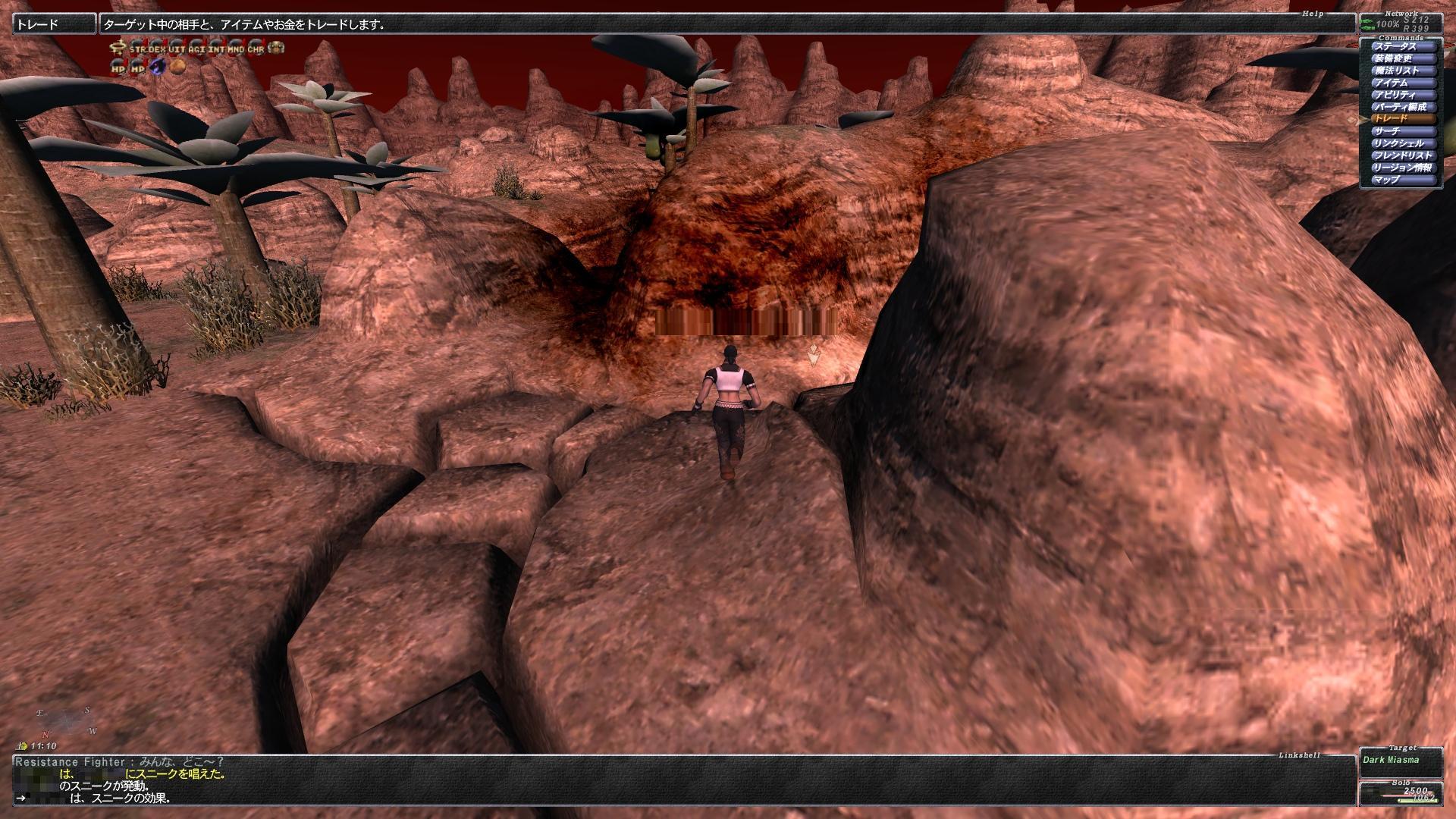Image resolution: width=1456 pixels, height=819 pixels.
Task: Open the フレンドリスト entry
Action: pyautogui.click(x=1403, y=155)
